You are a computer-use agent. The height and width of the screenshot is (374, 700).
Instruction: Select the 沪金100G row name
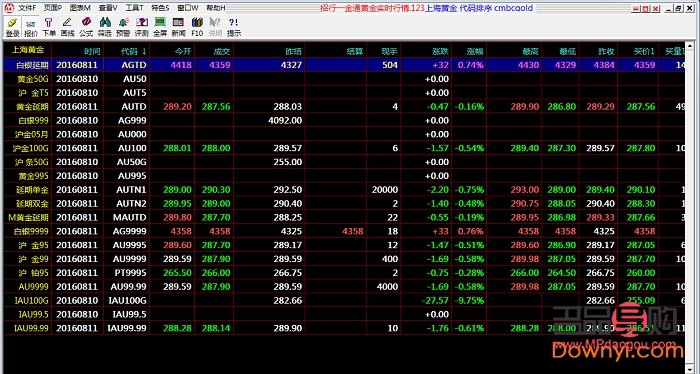pyautogui.click(x=30, y=148)
